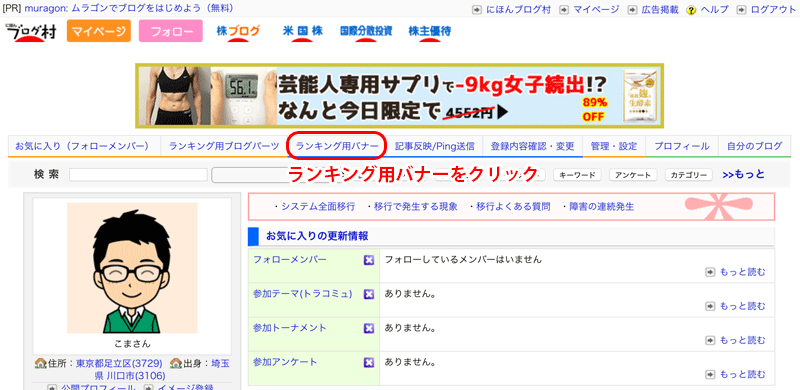Screen dimensions: 800x390
Task: Expand >>もっと search options
Action: pos(743,175)
